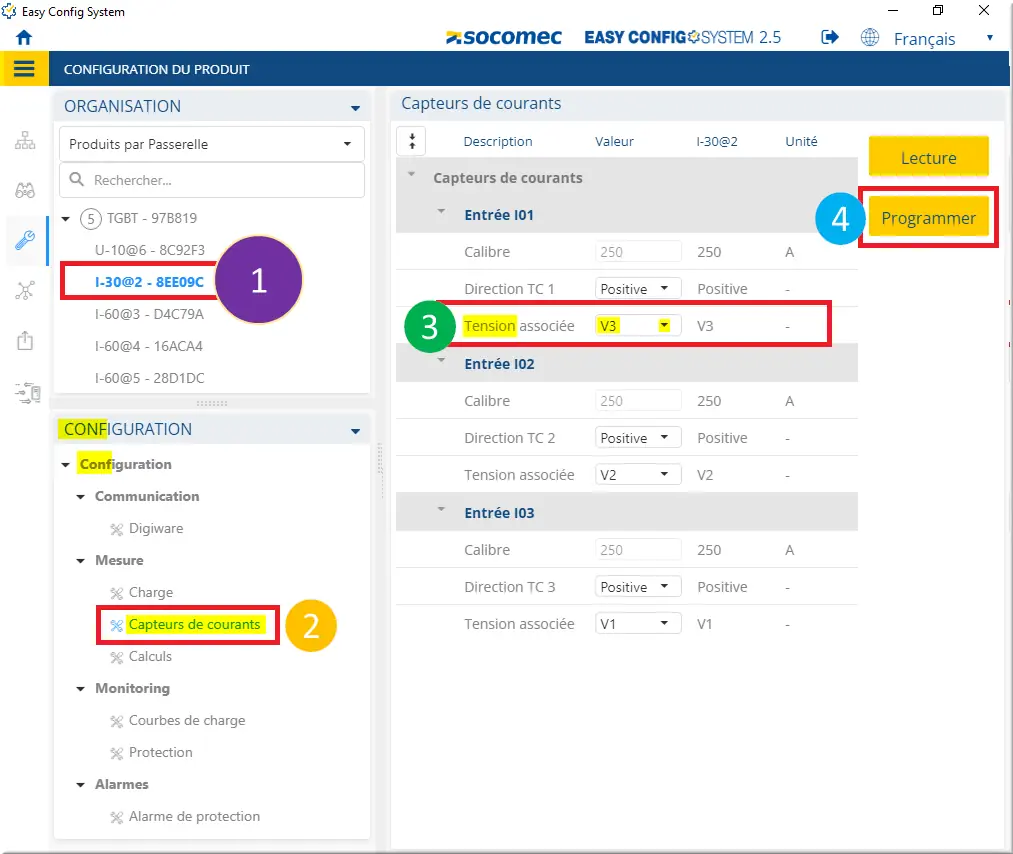Collapse the Capteurs de courants group
This screenshot has width=1013, height=854.
411,174
